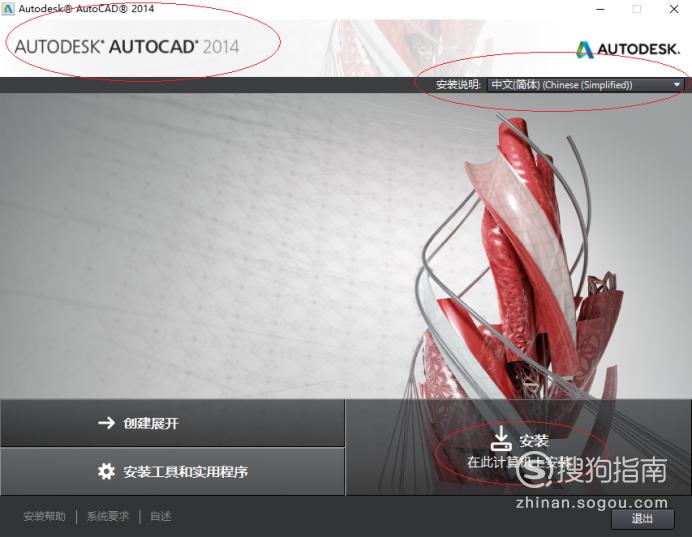Minimize the installer window
The height and width of the screenshot is (537, 692).
(x=601, y=9)
